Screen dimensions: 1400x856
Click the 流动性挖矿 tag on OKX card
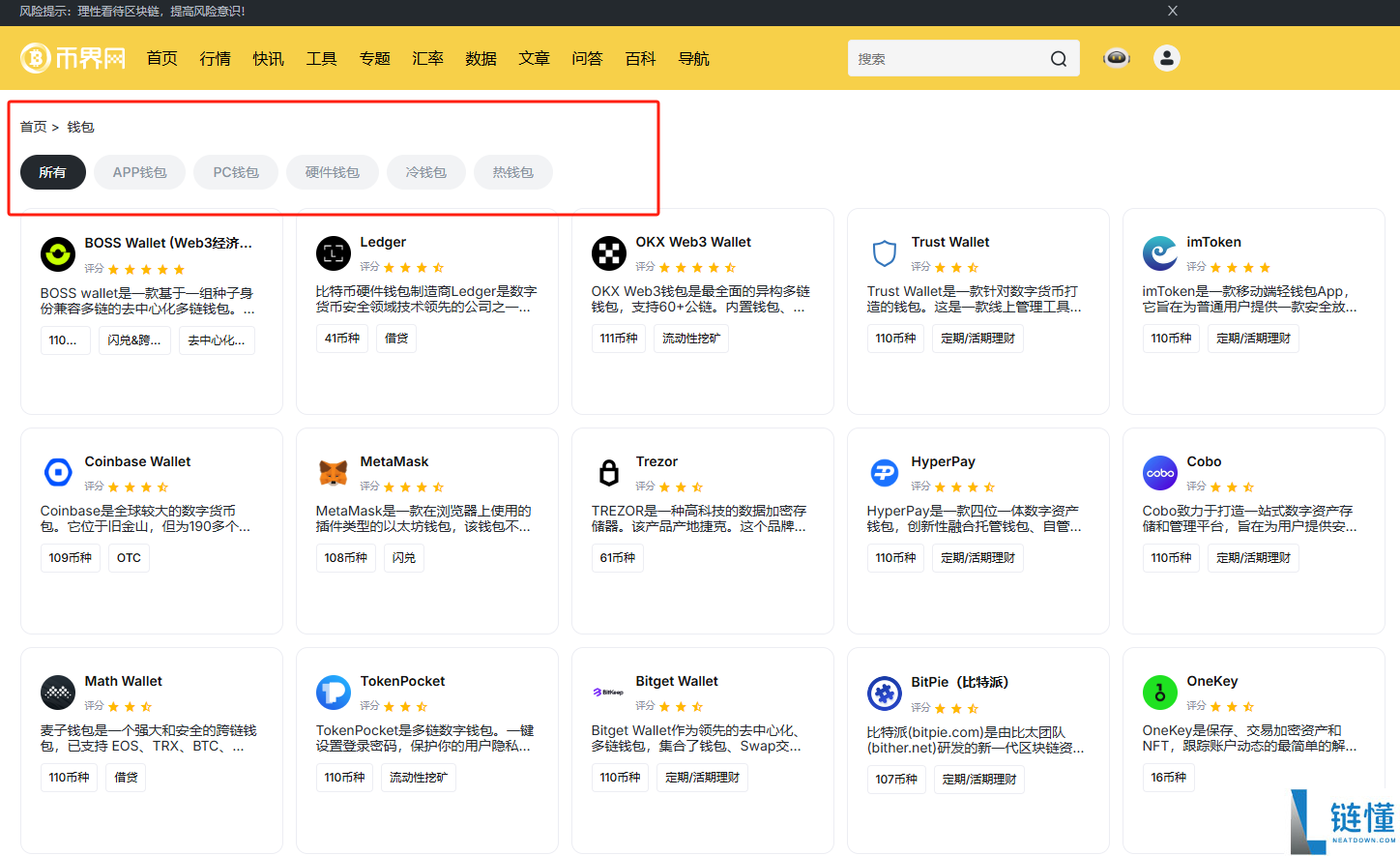pos(691,339)
